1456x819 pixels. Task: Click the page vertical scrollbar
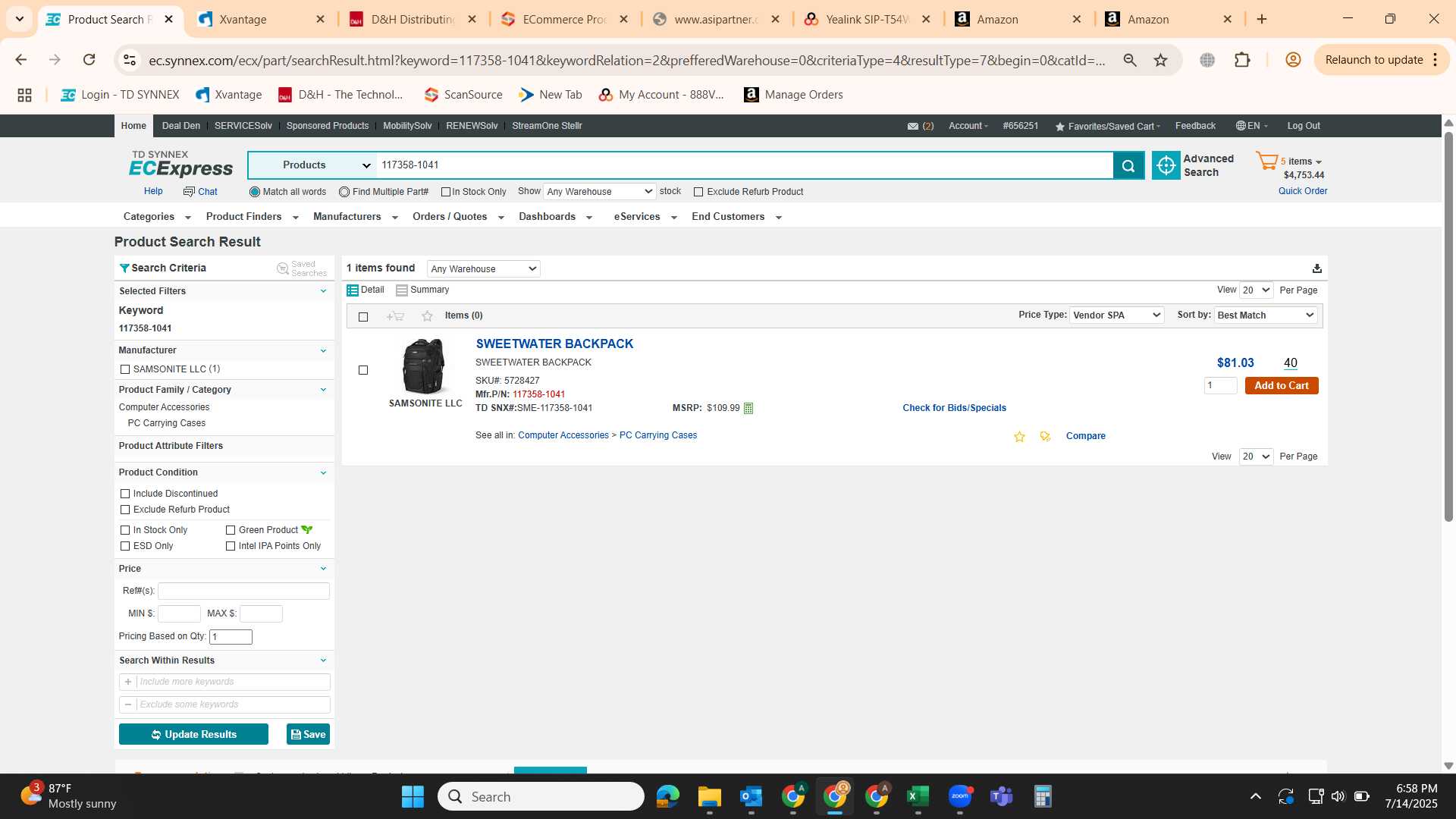pos(1448,326)
